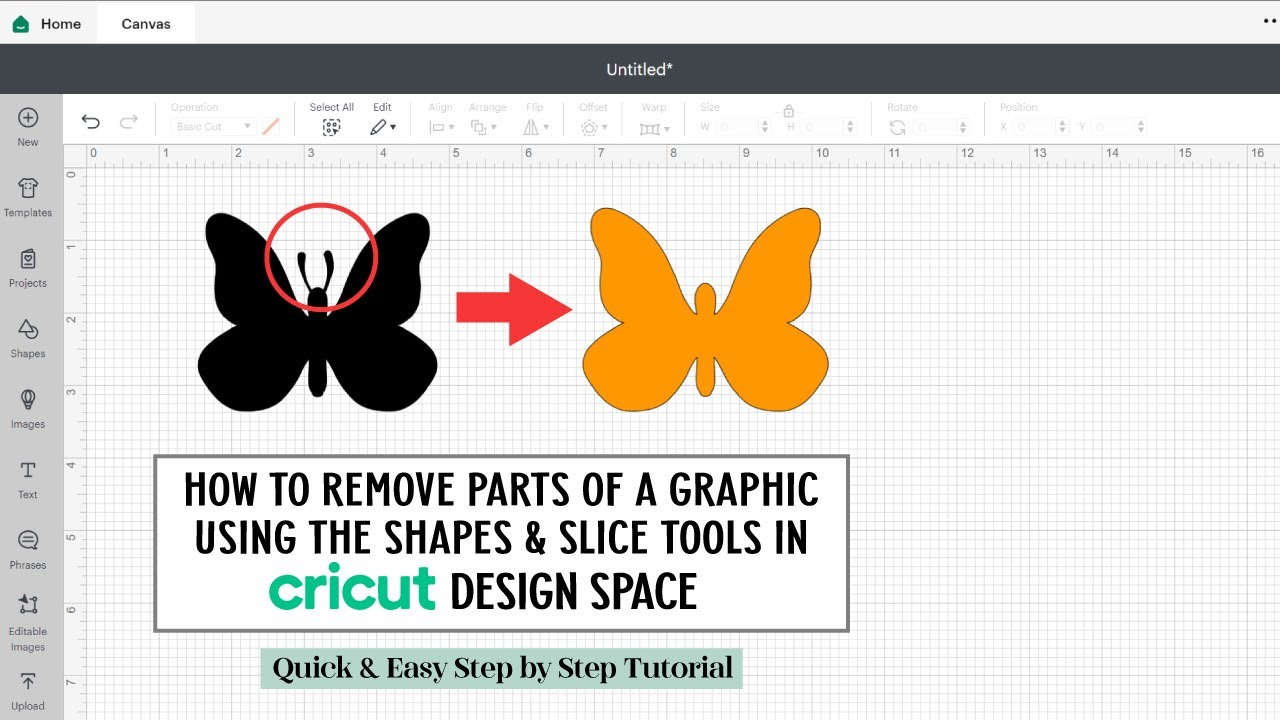Open the Align dropdown
Image resolution: width=1280 pixels, height=720 pixels.
[x=441, y=127]
